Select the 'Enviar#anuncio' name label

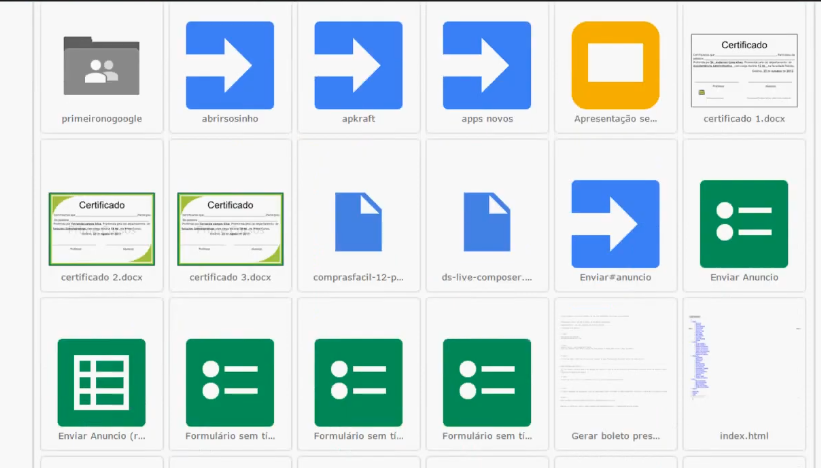[615, 277]
